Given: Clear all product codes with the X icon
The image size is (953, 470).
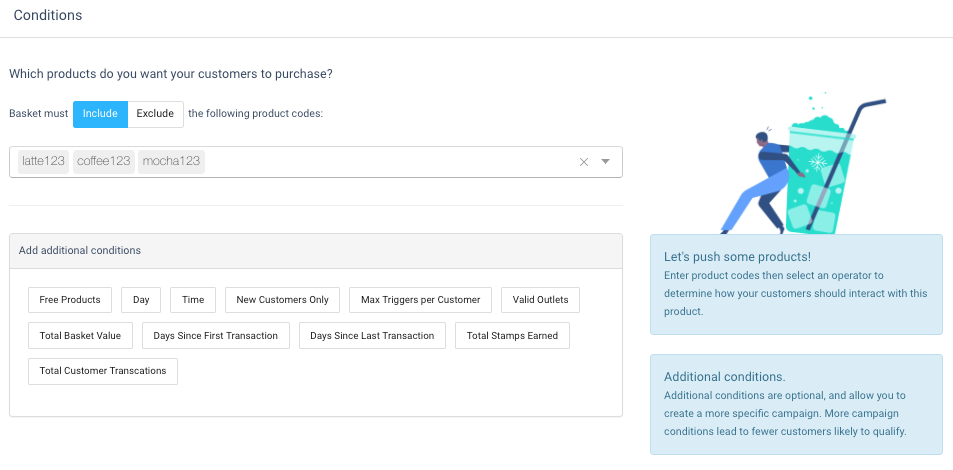Looking at the screenshot, I should tap(583, 162).
